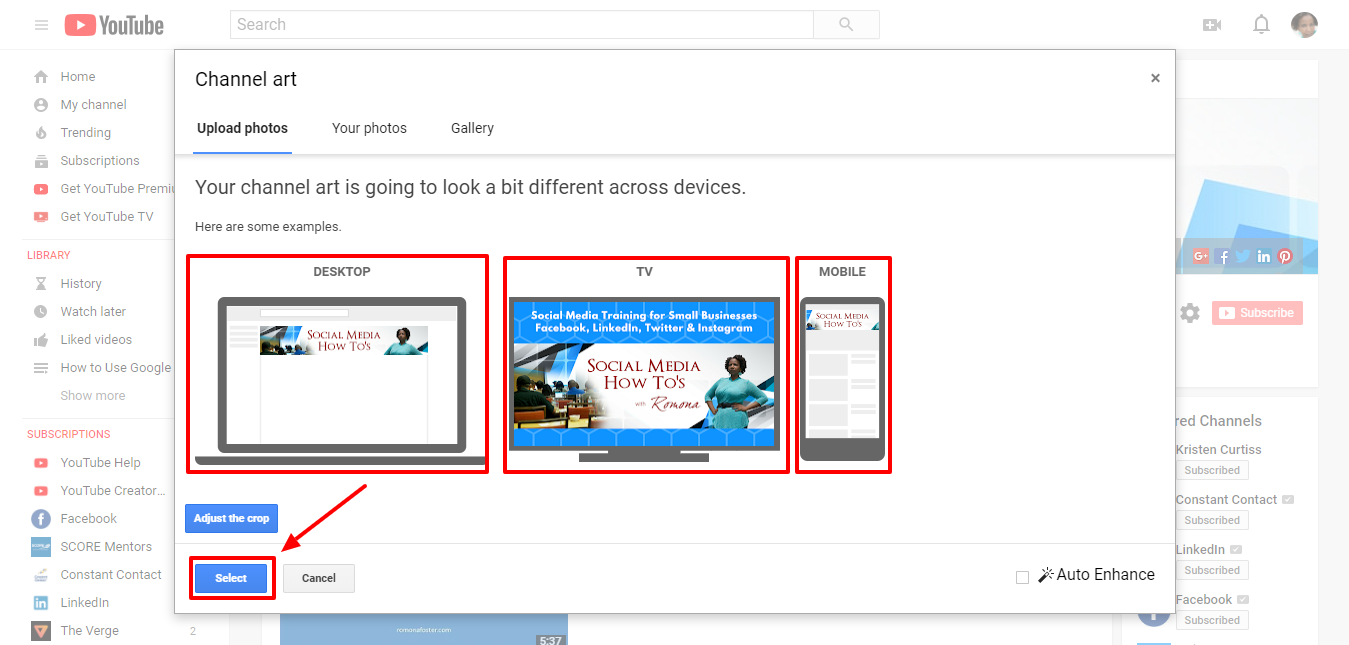Open Constant Contact in sidebar subscriptions
Viewport: 1349px width, 645px height.
pyautogui.click(x=111, y=575)
